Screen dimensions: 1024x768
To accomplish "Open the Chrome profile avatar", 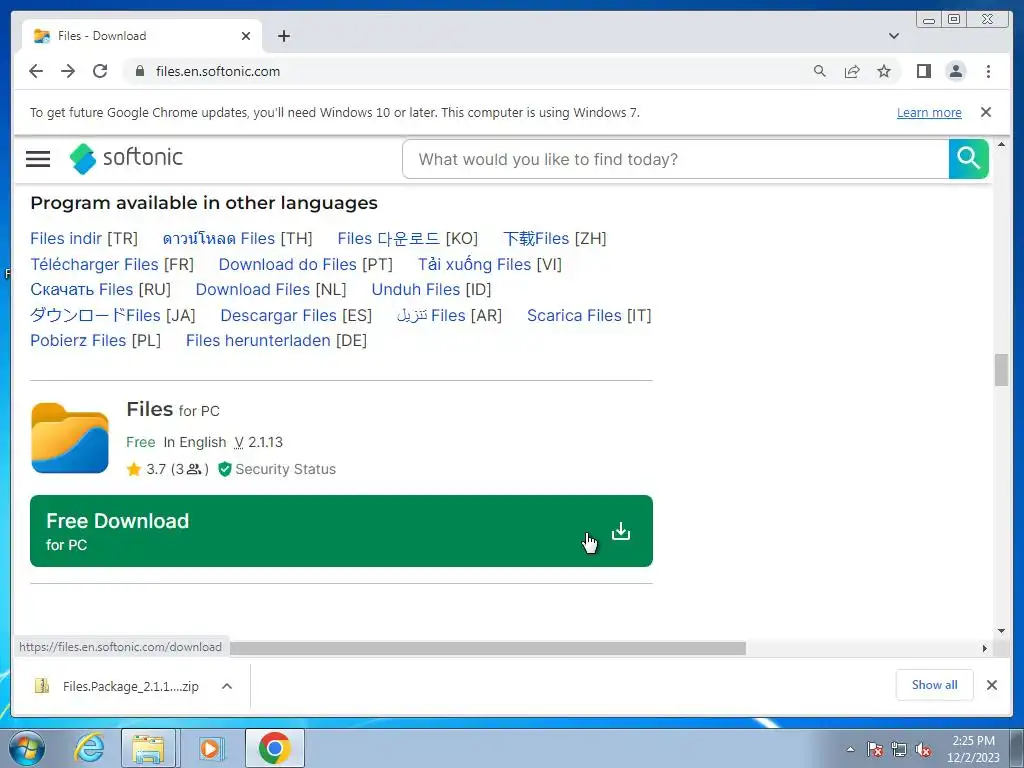I will click(955, 71).
